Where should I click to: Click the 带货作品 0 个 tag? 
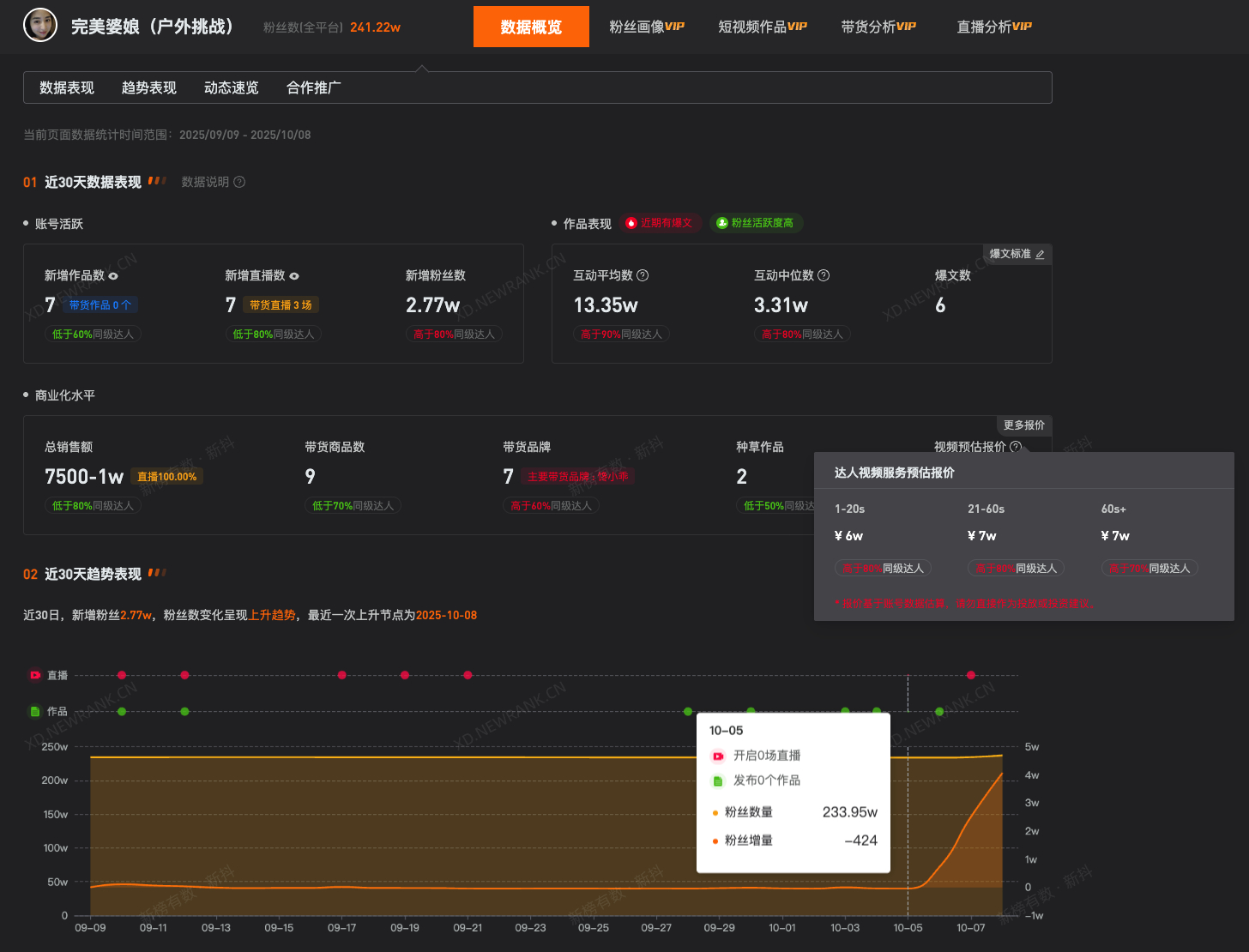(100, 305)
